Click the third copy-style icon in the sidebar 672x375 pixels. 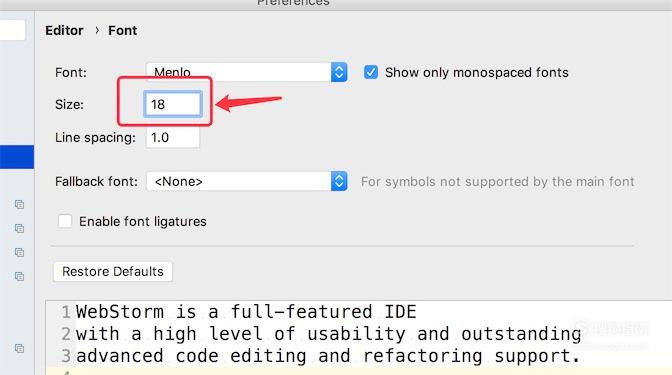(19, 252)
